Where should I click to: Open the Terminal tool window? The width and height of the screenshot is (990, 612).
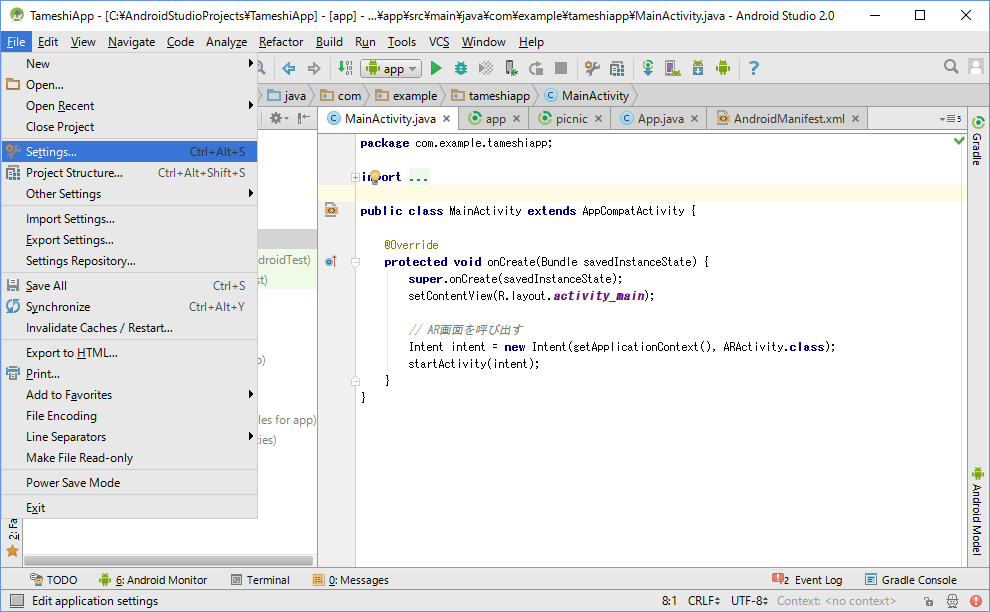tap(260, 580)
